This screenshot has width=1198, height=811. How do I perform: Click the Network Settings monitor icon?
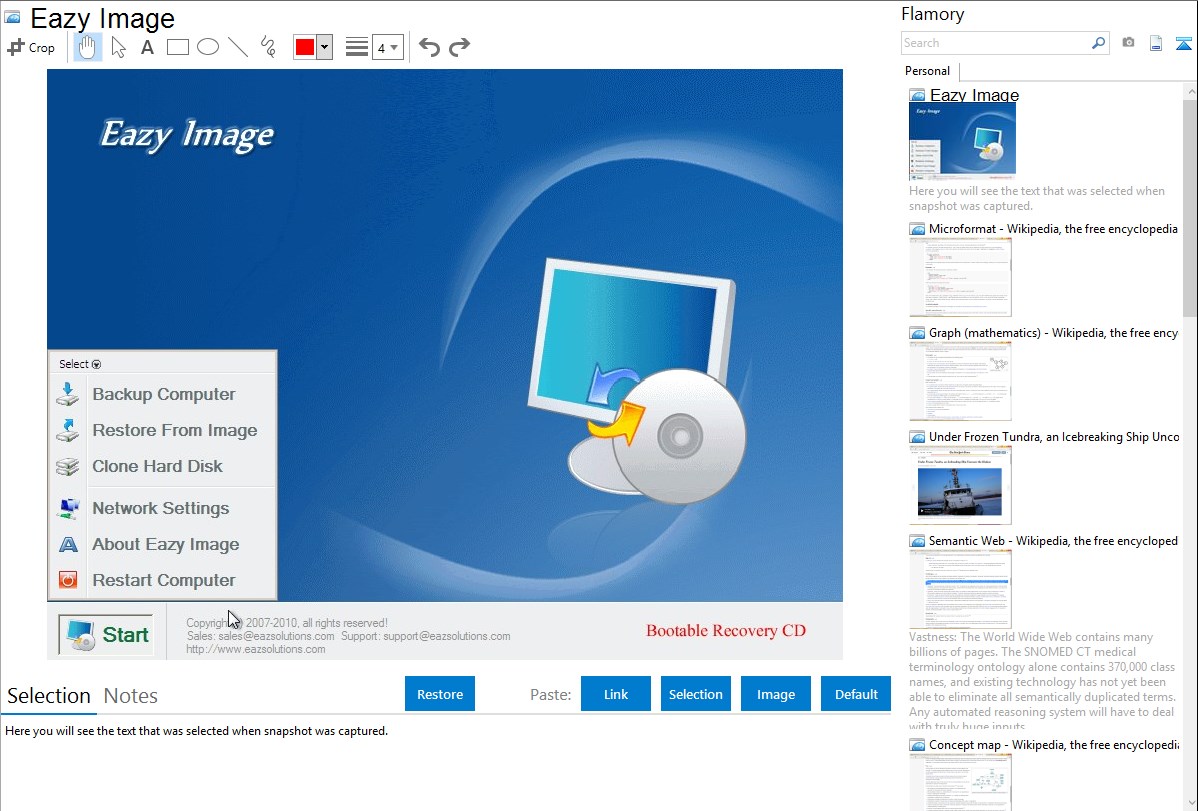[68, 508]
